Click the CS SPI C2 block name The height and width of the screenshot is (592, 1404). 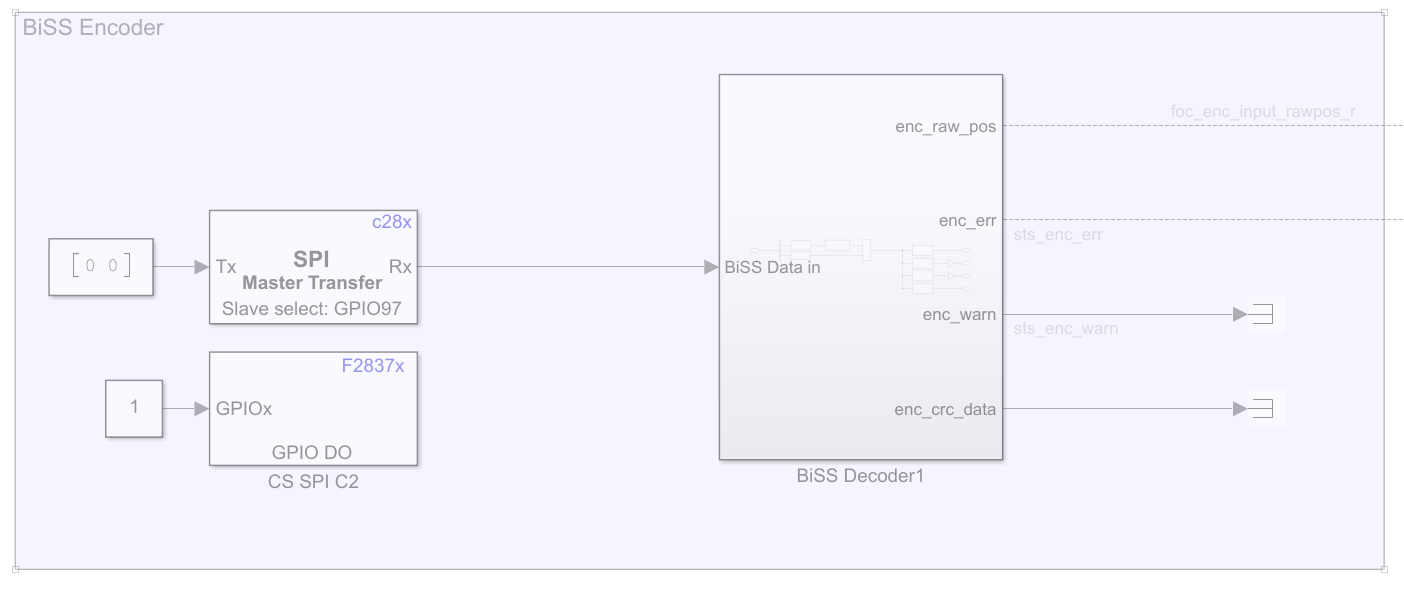click(x=312, y=482)
